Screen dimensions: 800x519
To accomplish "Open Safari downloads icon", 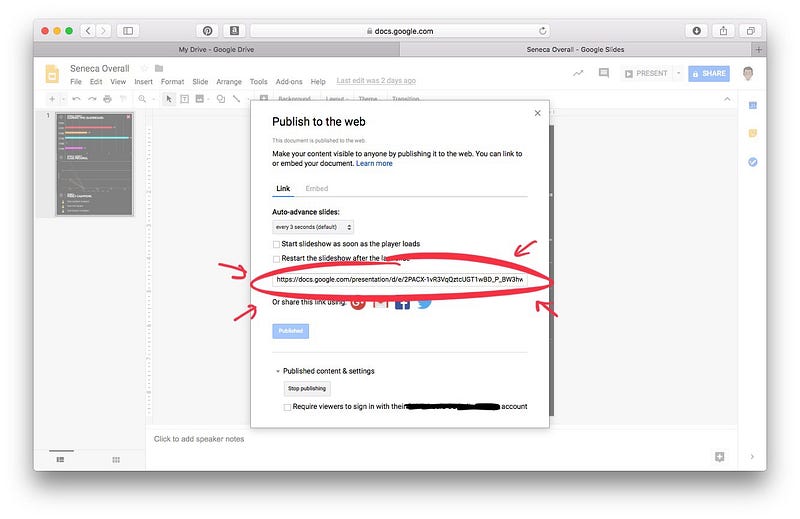I will [696, 31].
